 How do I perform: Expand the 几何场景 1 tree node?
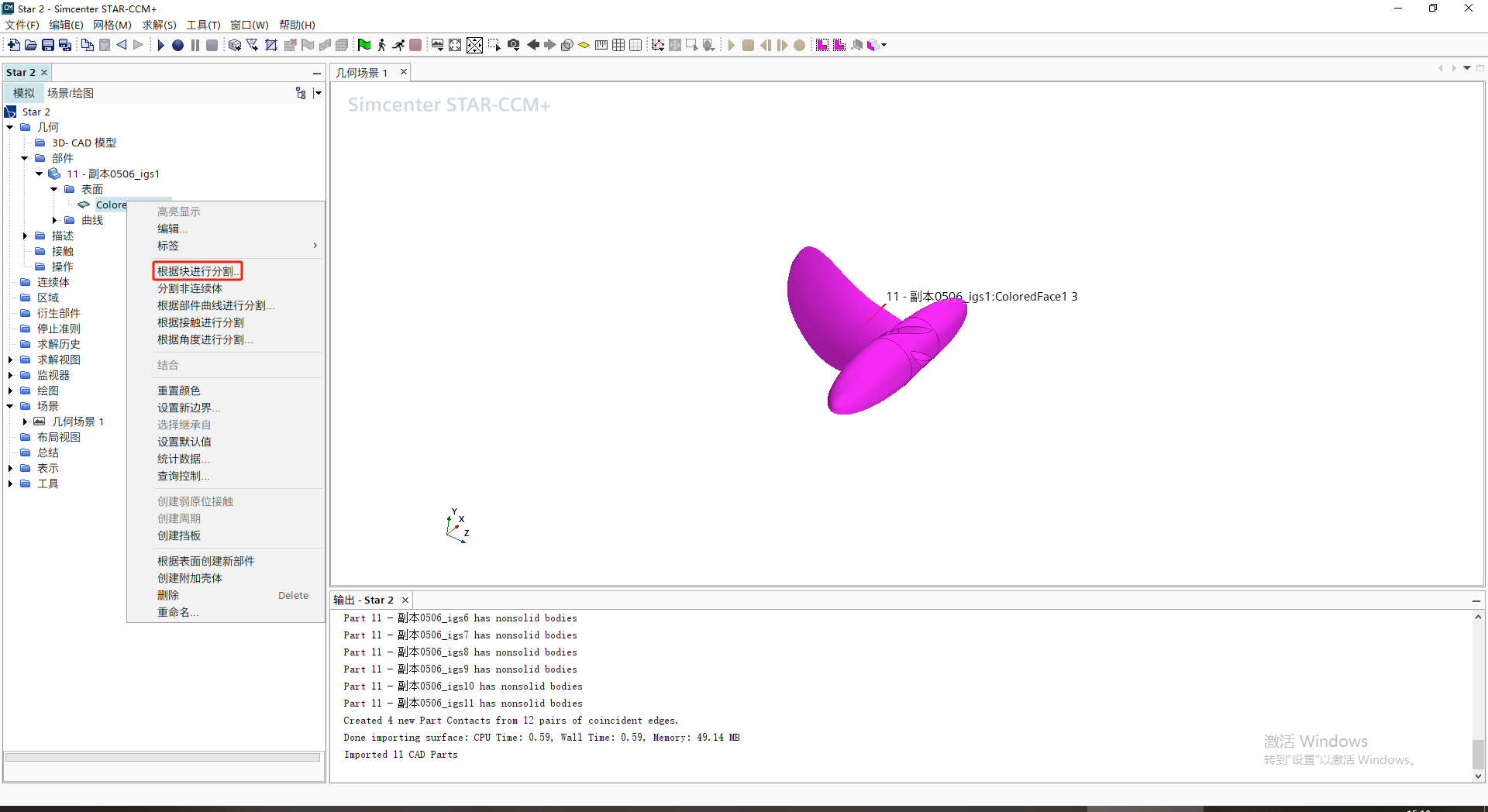(x=25, y=421)
